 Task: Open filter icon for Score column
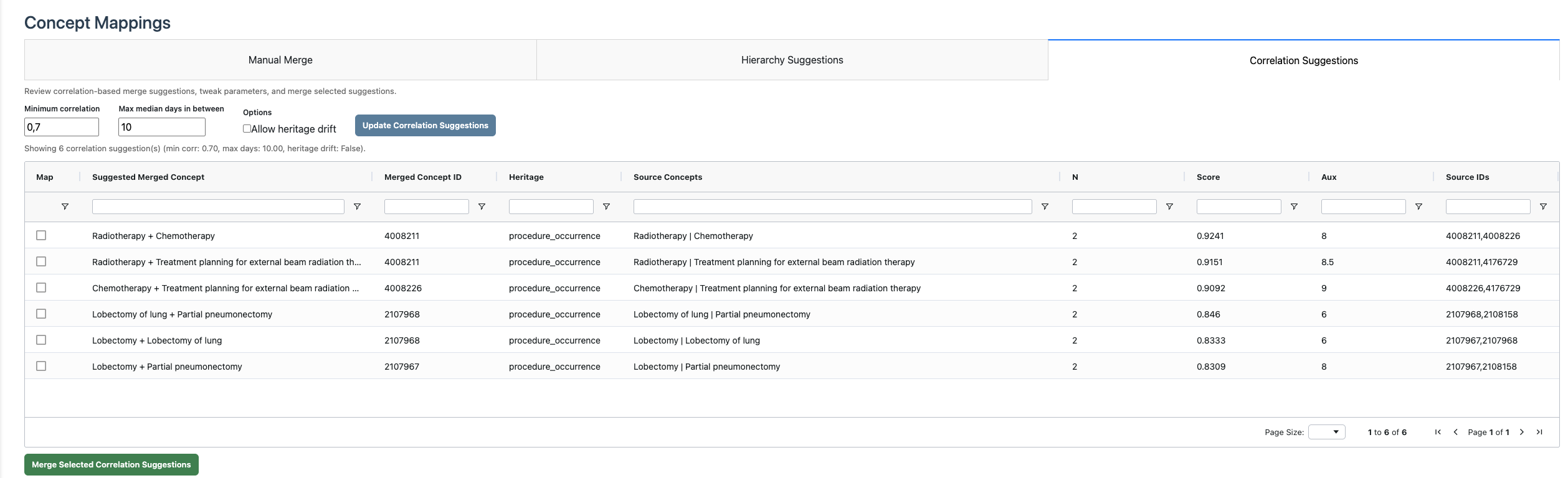[1294, 207]
